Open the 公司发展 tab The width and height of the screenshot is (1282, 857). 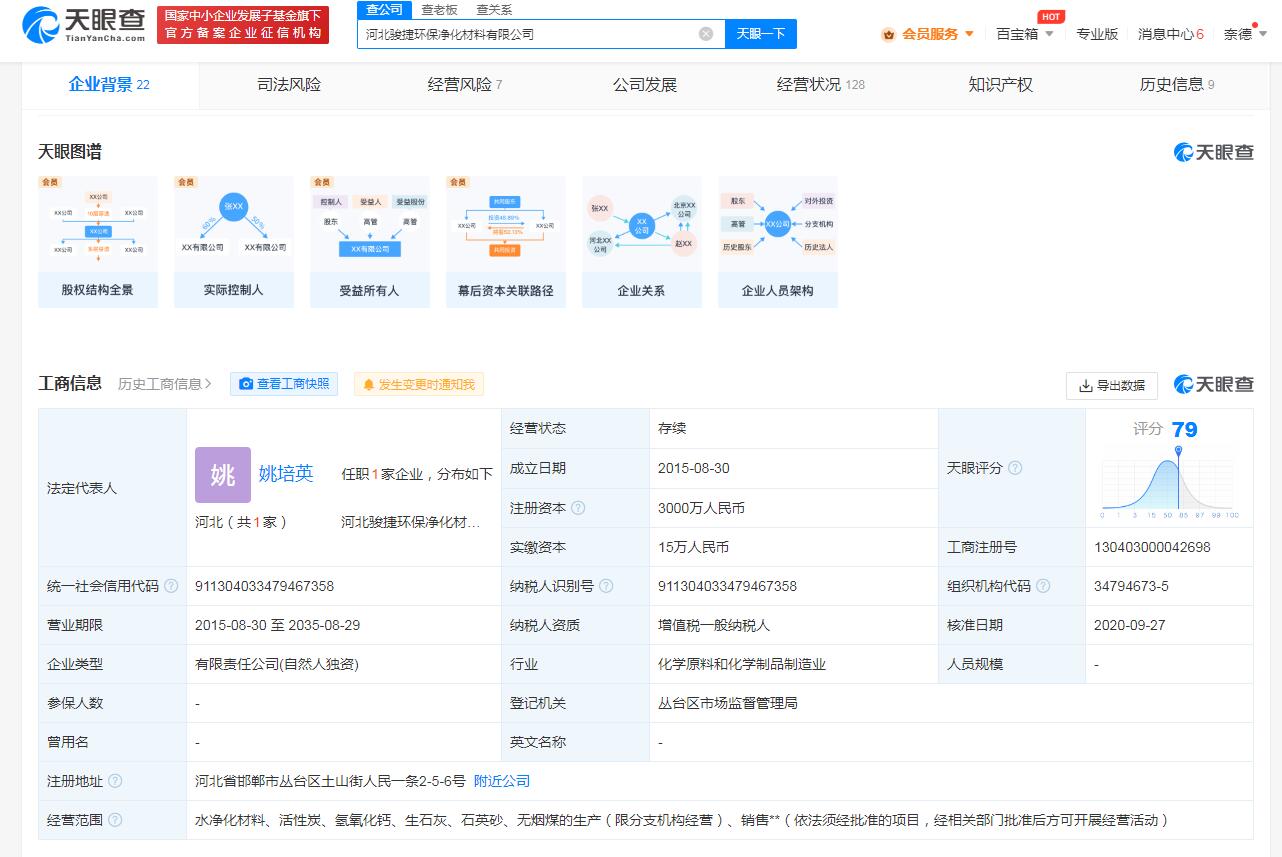coord(645,85)
